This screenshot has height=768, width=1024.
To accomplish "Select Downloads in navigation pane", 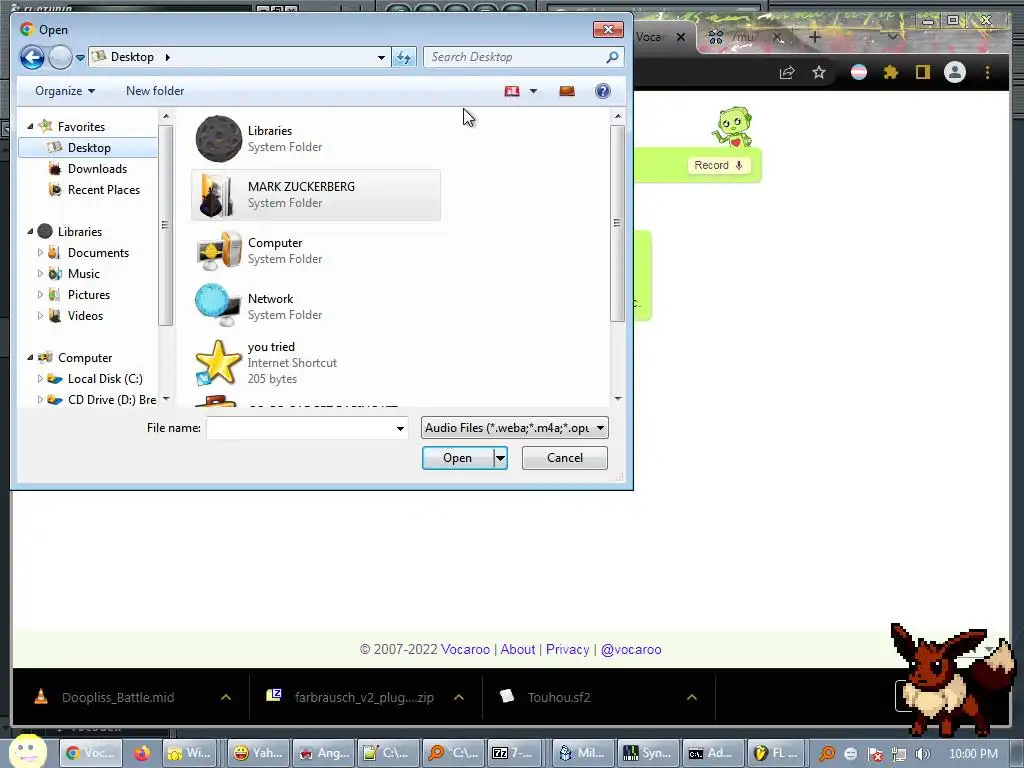I will click(x=97, y=168).
